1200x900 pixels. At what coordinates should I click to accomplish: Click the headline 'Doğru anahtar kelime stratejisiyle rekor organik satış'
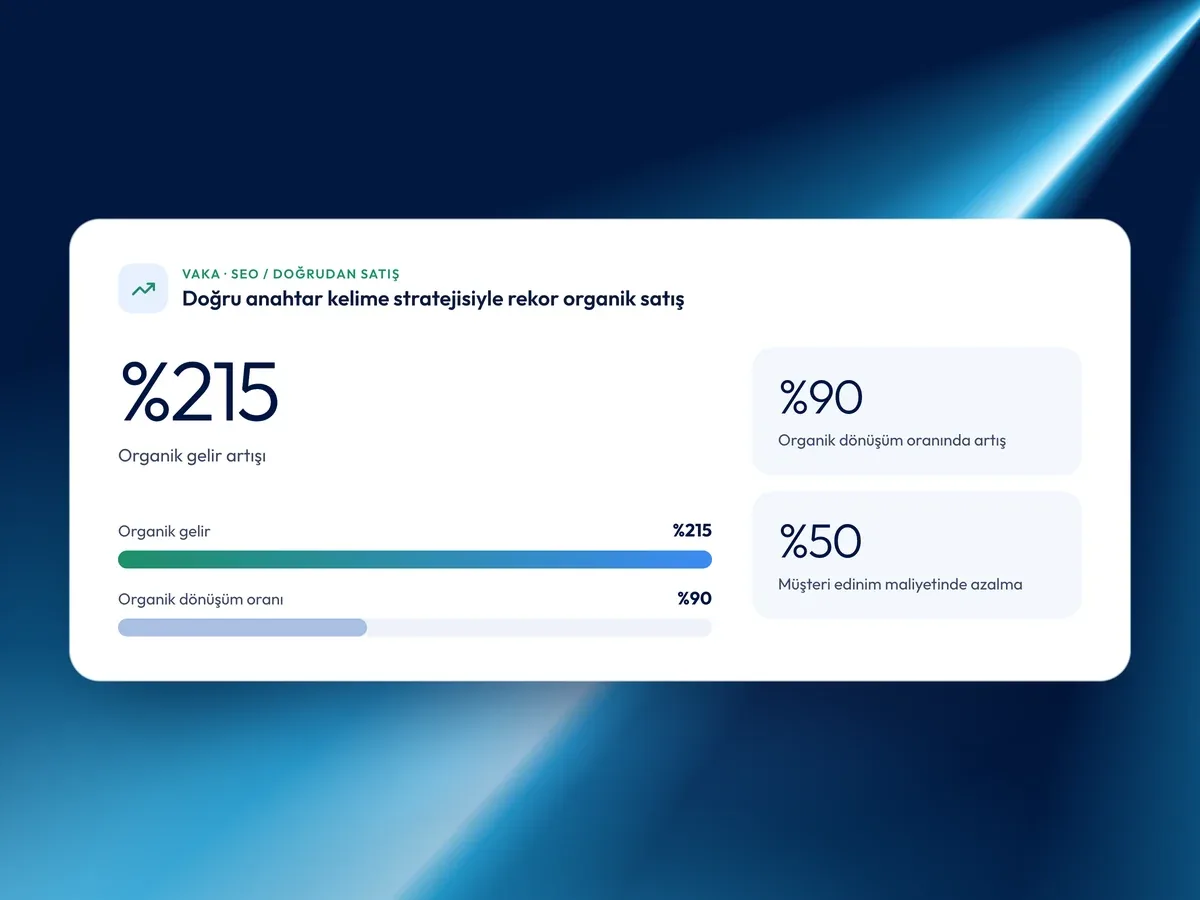433,298
